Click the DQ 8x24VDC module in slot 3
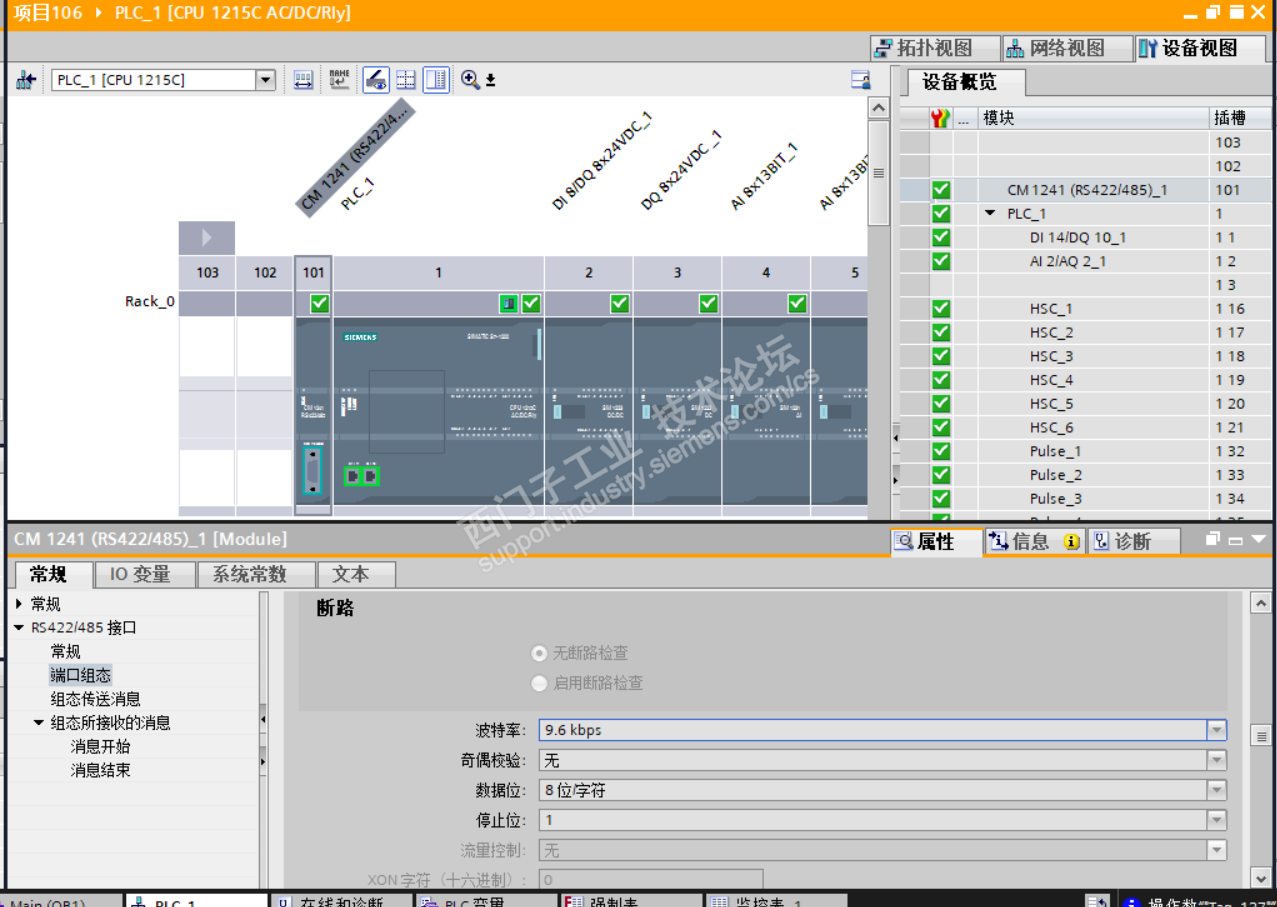 678,411
